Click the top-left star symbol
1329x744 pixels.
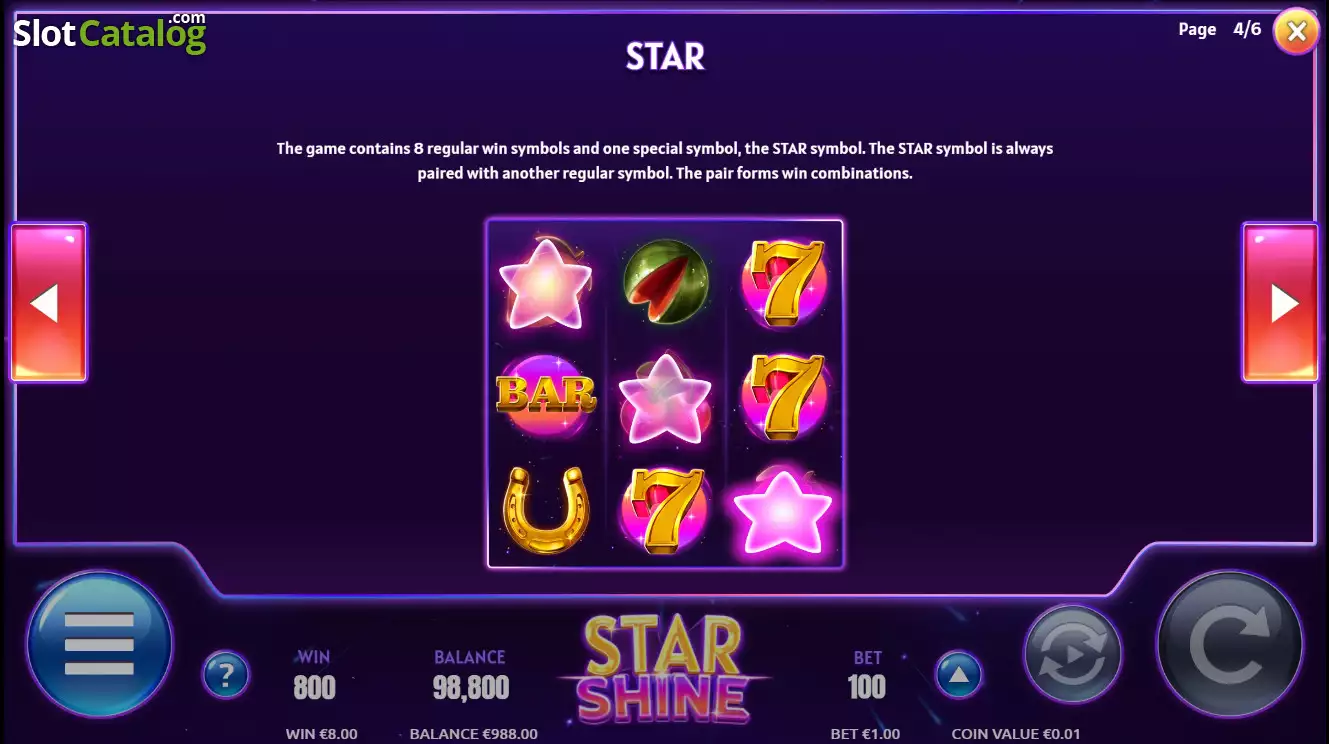(x=546, y=283)
